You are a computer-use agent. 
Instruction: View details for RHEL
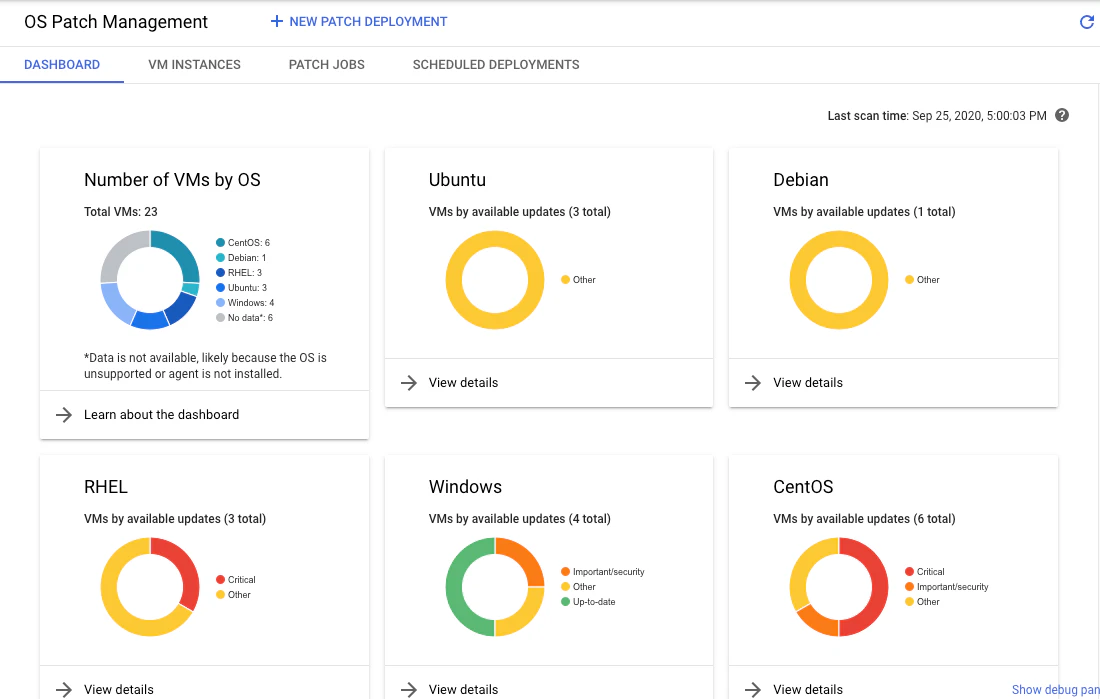pyautogui.click(x=119, y=690)
